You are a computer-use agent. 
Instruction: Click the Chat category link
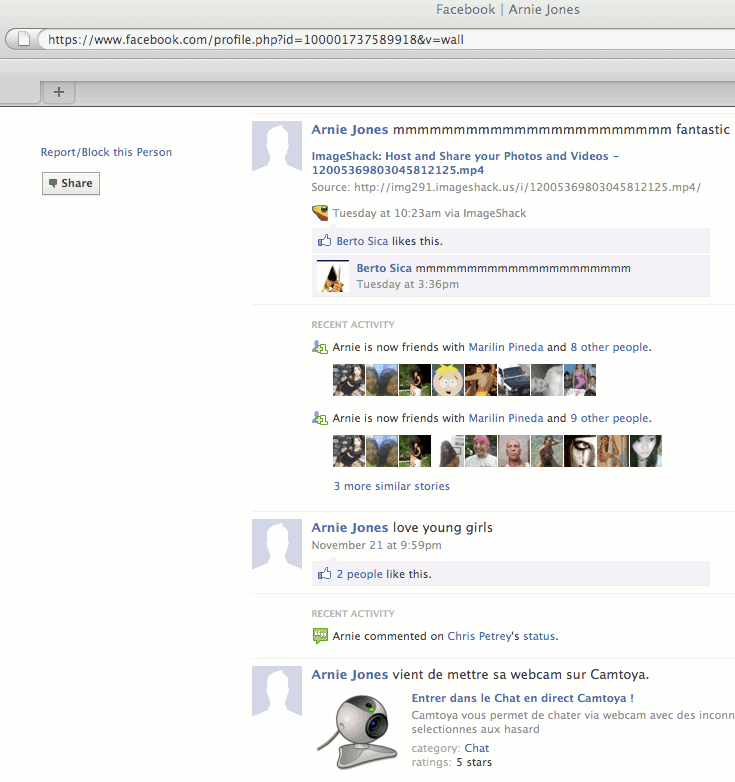(477, 748)
